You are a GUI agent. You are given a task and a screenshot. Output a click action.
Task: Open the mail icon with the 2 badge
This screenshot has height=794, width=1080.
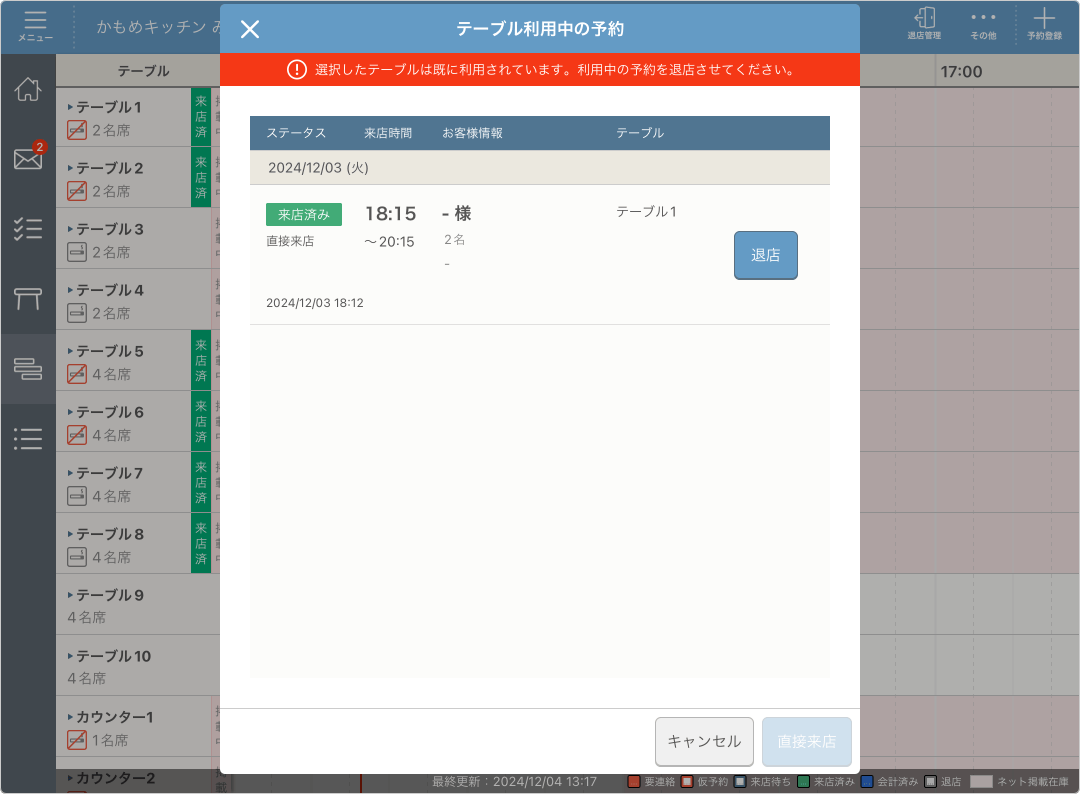(x=28, y=159)
